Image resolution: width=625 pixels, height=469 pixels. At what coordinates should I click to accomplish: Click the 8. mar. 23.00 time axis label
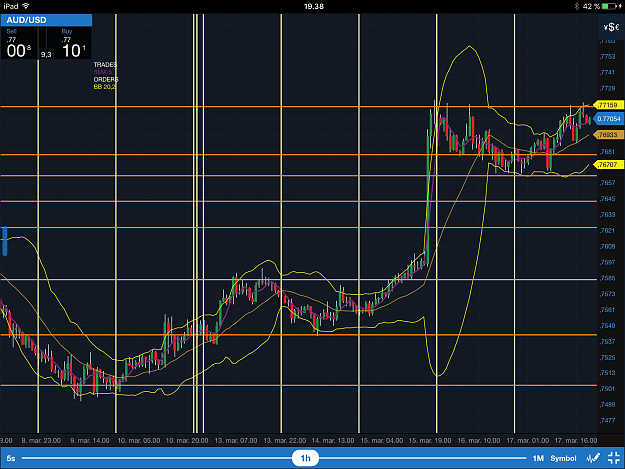[41, 440]
